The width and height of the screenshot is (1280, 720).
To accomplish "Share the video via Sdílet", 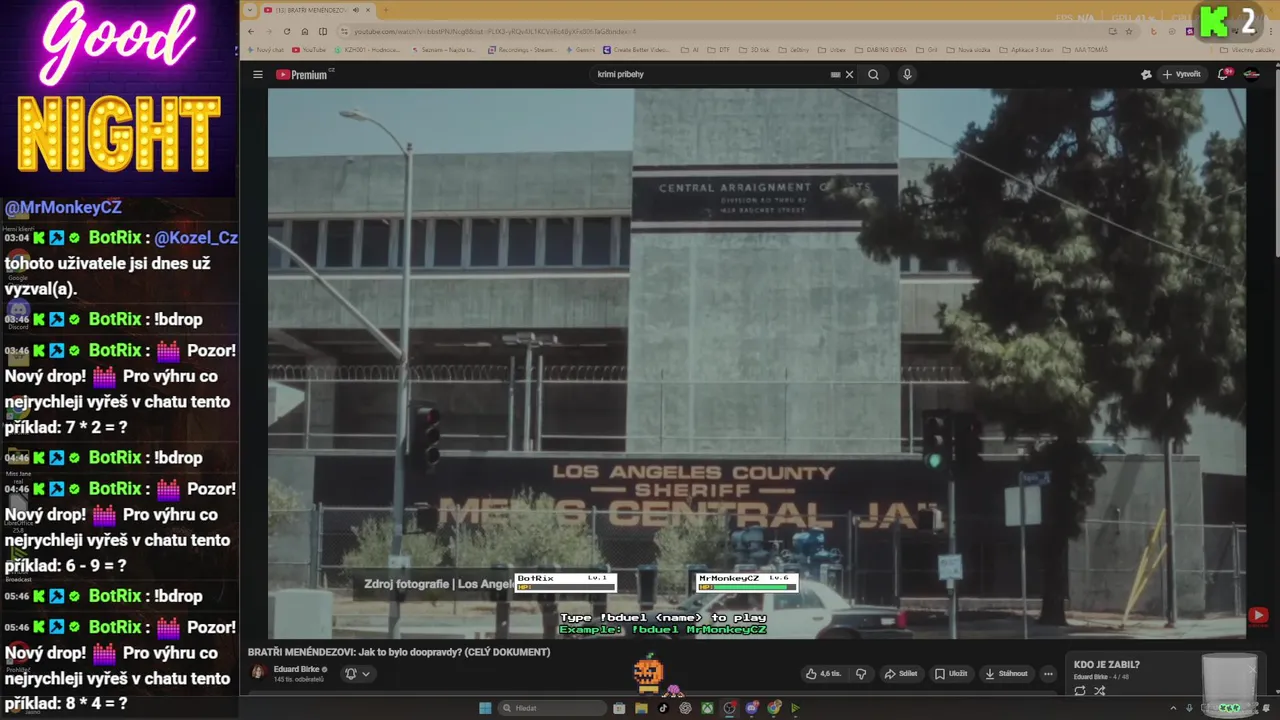I will [x=901, y=674].
